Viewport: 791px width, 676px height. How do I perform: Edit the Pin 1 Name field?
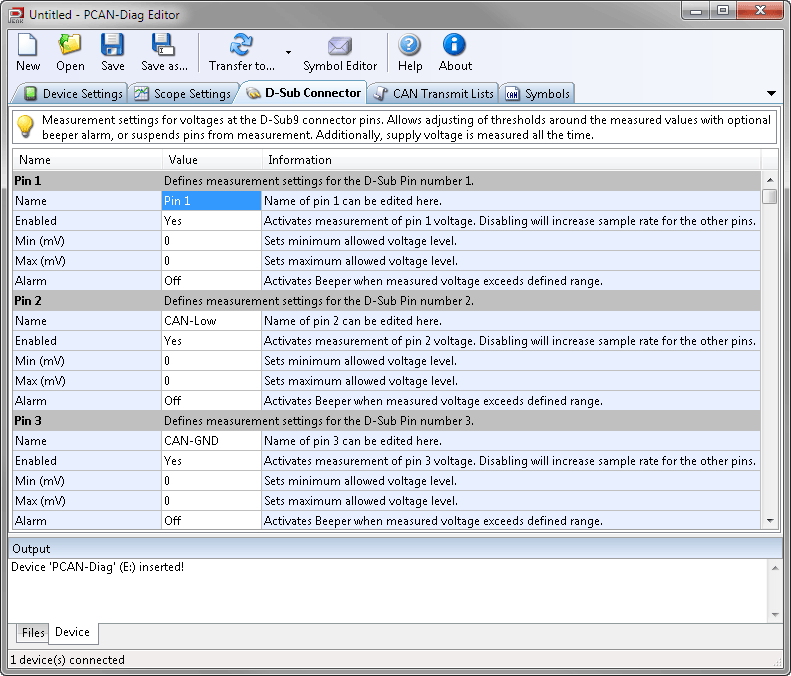pos(211,201)
